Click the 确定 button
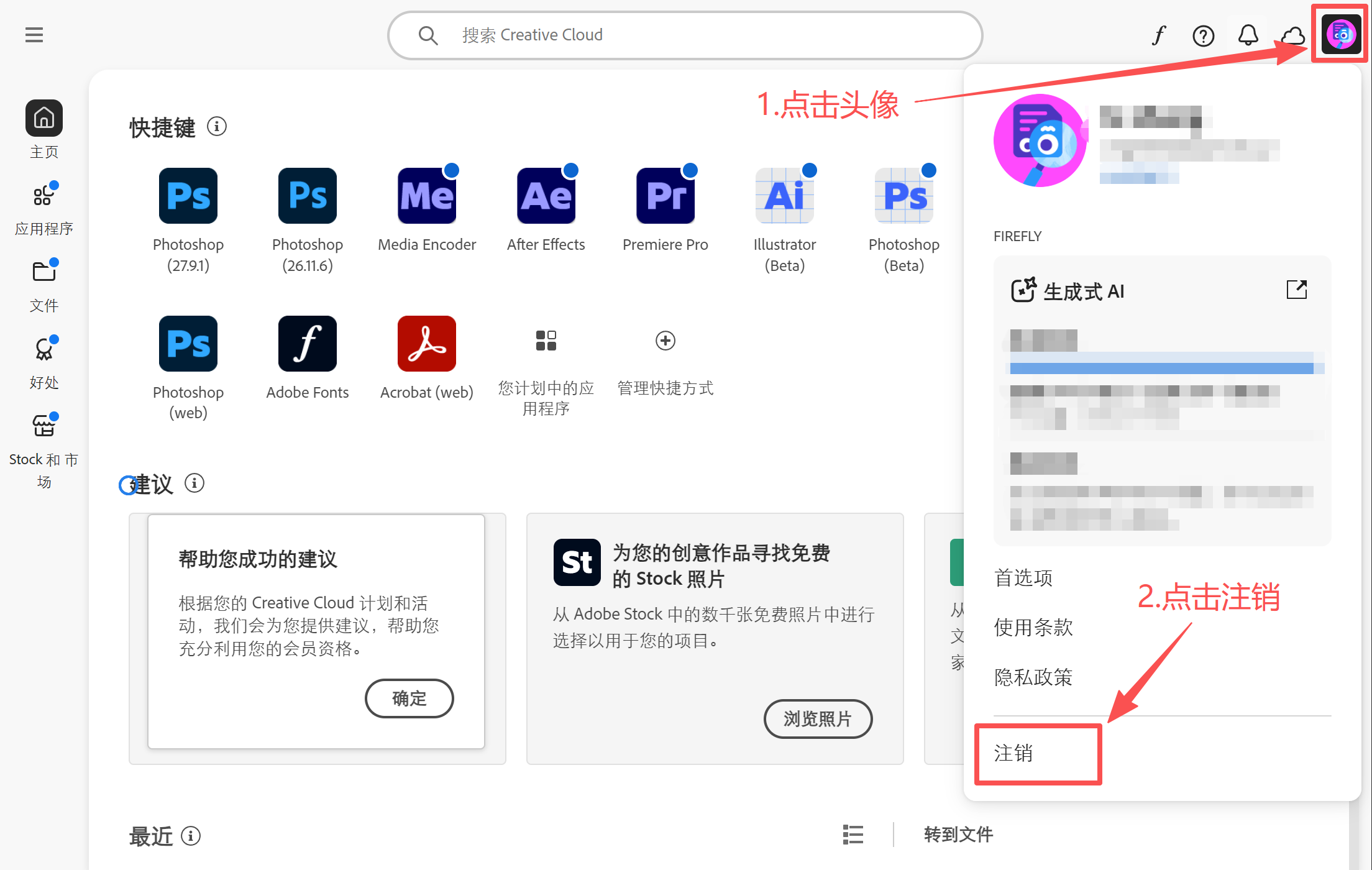Image resolution: width=1372 pixels, height=870 pixels. pyautogui.click(x=409, y=698)
